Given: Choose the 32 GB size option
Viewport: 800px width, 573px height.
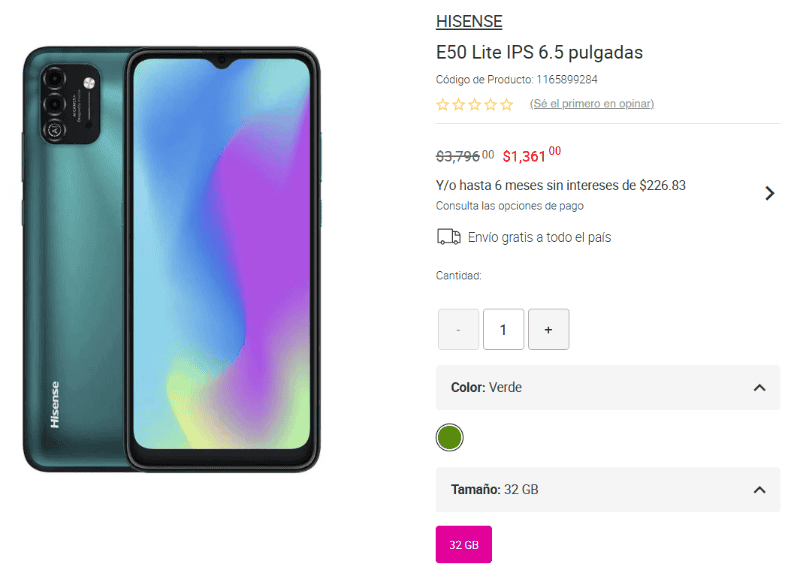Looking at the screenshot, I should pyautogui.click(x=464, y=545).
